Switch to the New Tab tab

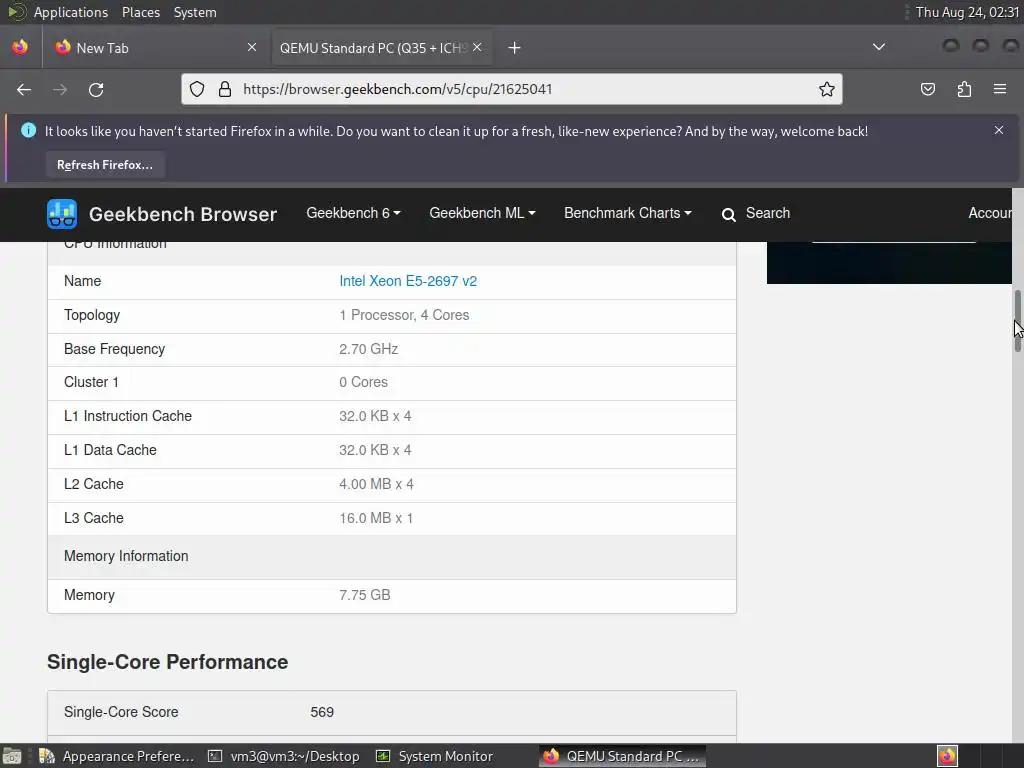[157, 48]
